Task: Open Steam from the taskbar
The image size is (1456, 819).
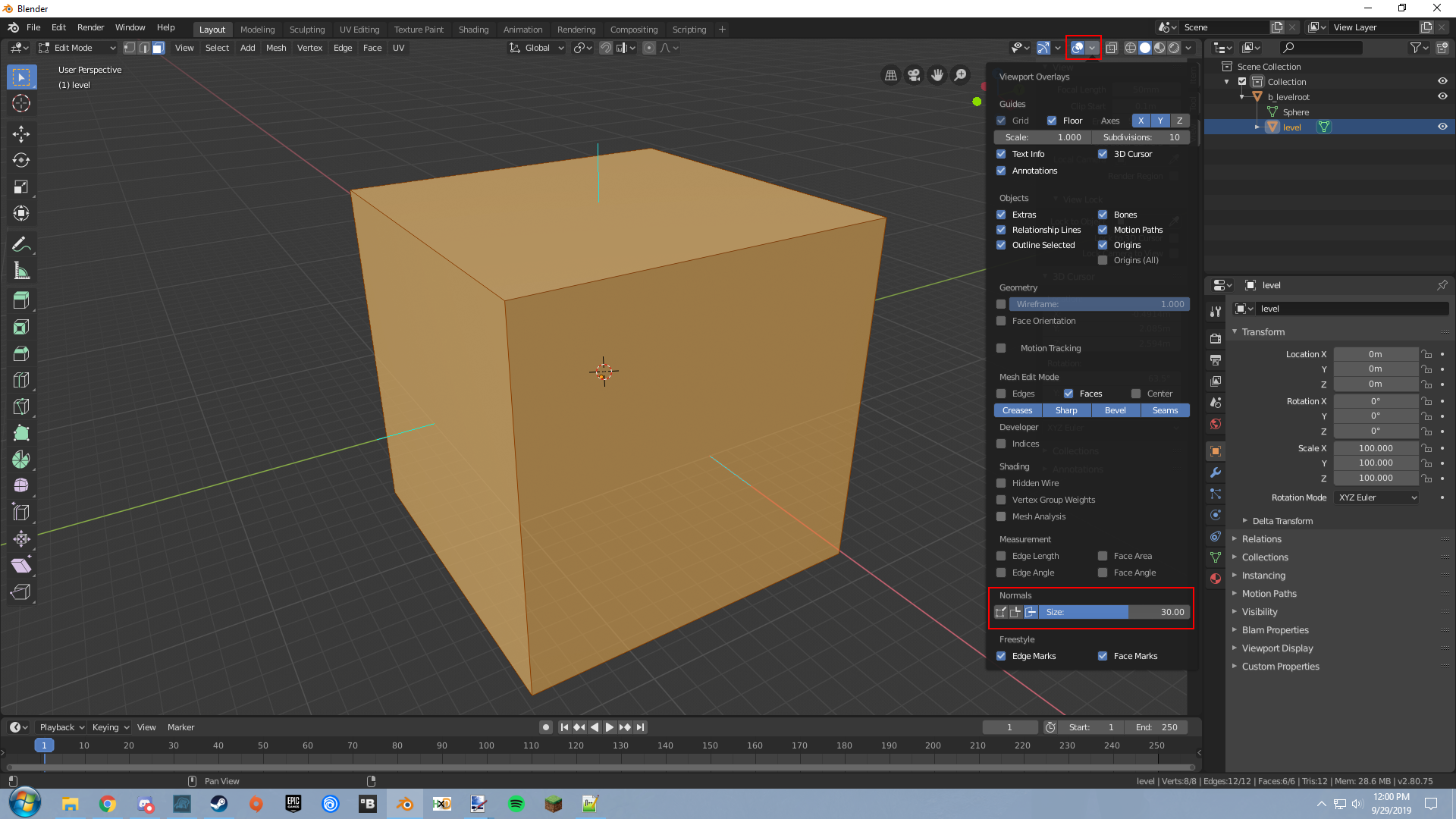Action: (219, 804)
